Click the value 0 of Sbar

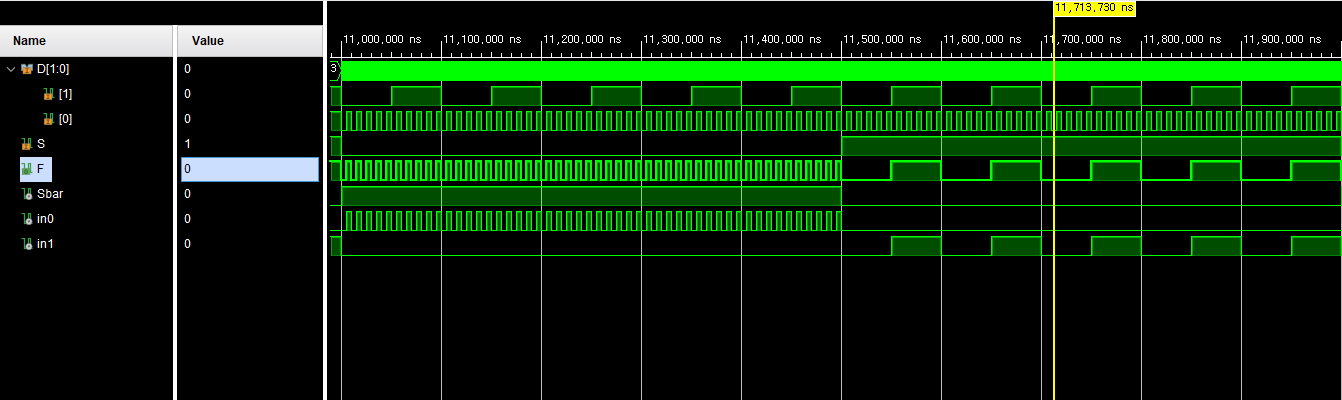coord(187,194)
